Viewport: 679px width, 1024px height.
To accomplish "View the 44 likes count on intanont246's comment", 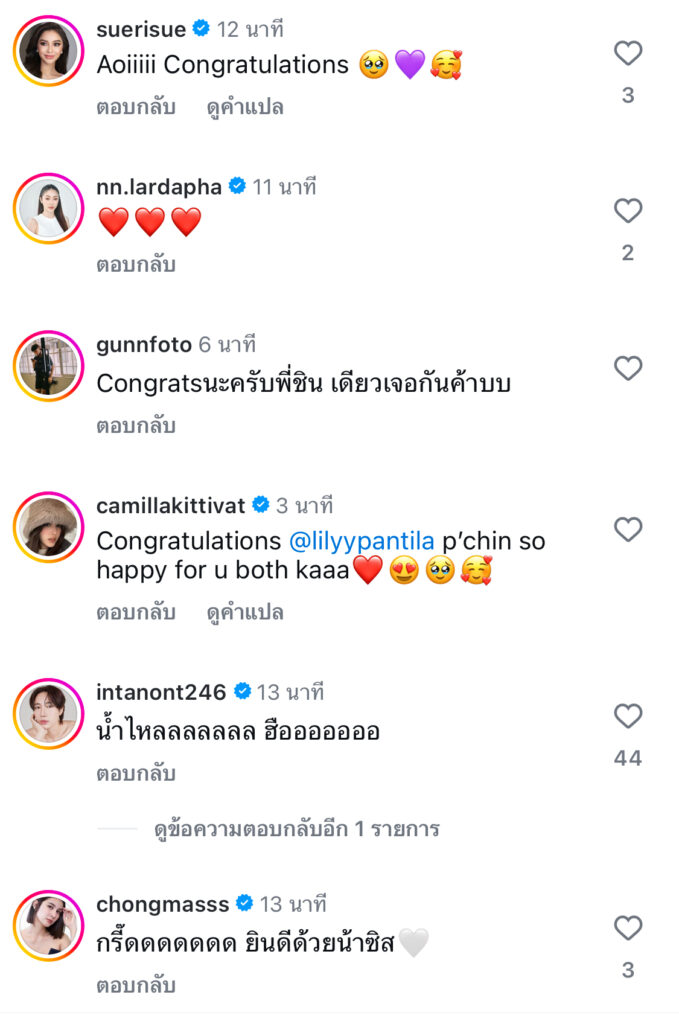I will (x=627, y=759).
